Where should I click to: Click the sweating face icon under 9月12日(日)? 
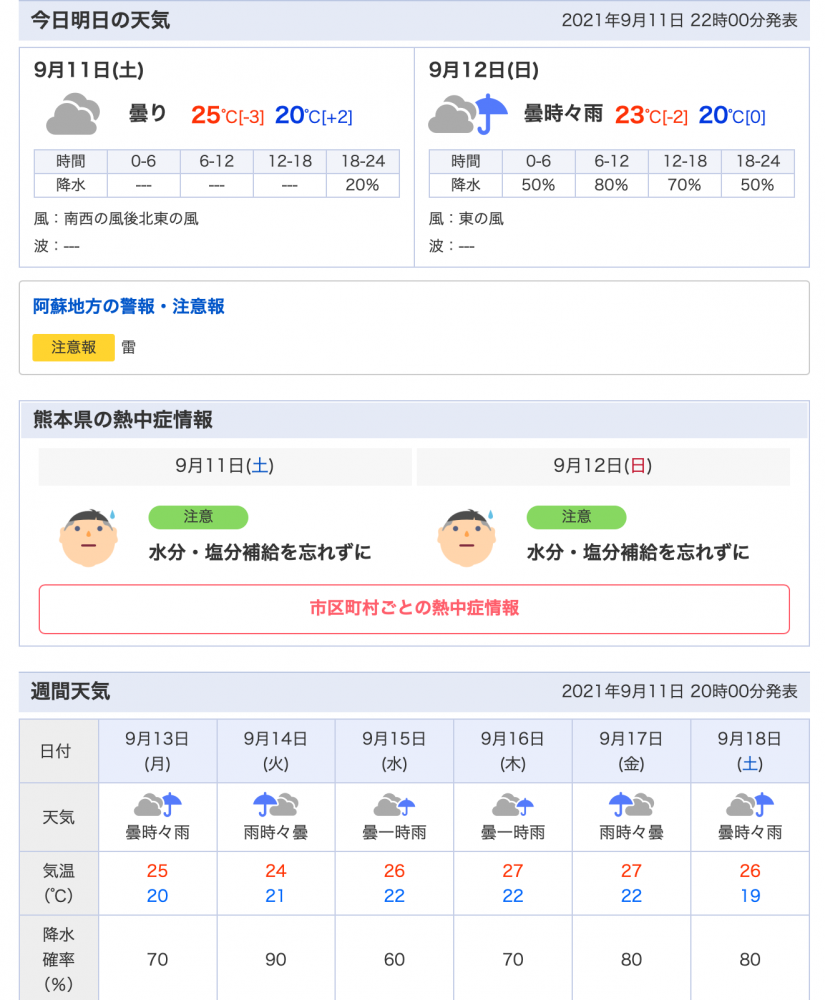point(467,537)
